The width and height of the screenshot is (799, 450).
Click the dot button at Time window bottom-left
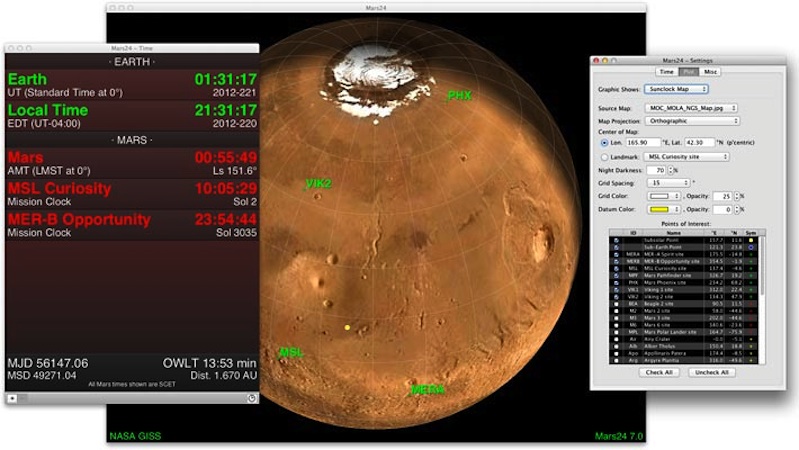coord(12,398)
